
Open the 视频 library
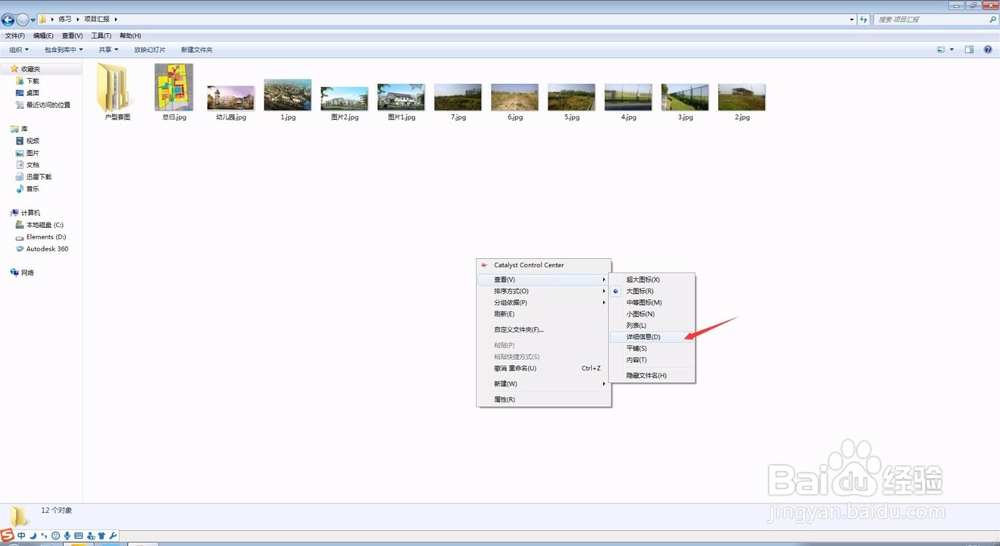(x=32, y=141)
